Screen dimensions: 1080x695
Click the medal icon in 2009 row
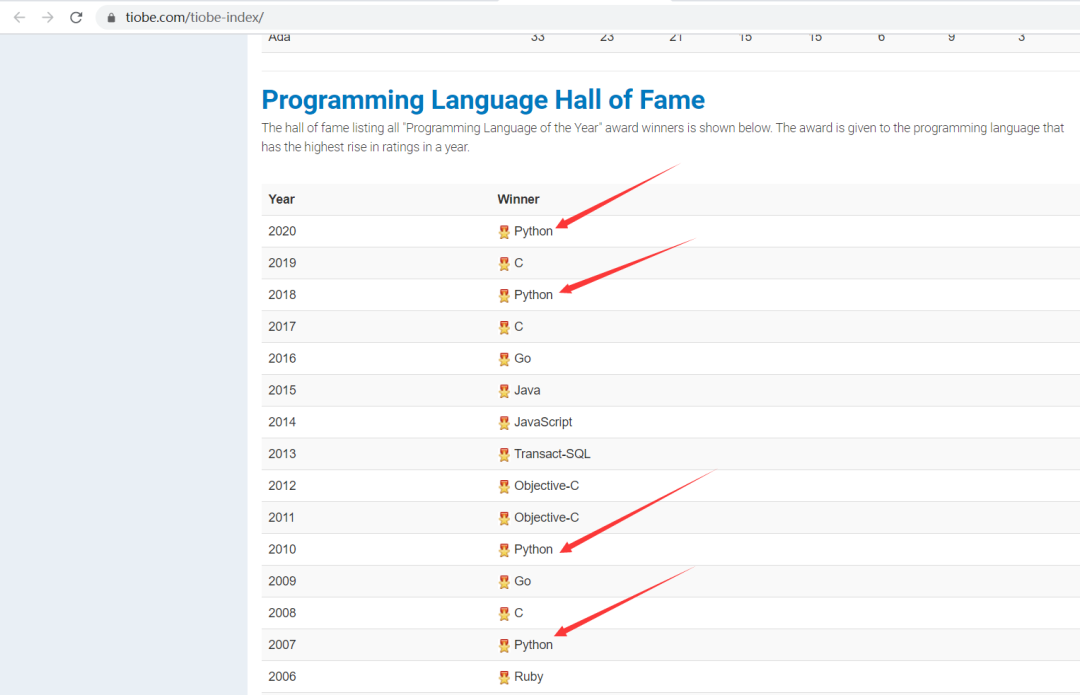coord(504,581)
